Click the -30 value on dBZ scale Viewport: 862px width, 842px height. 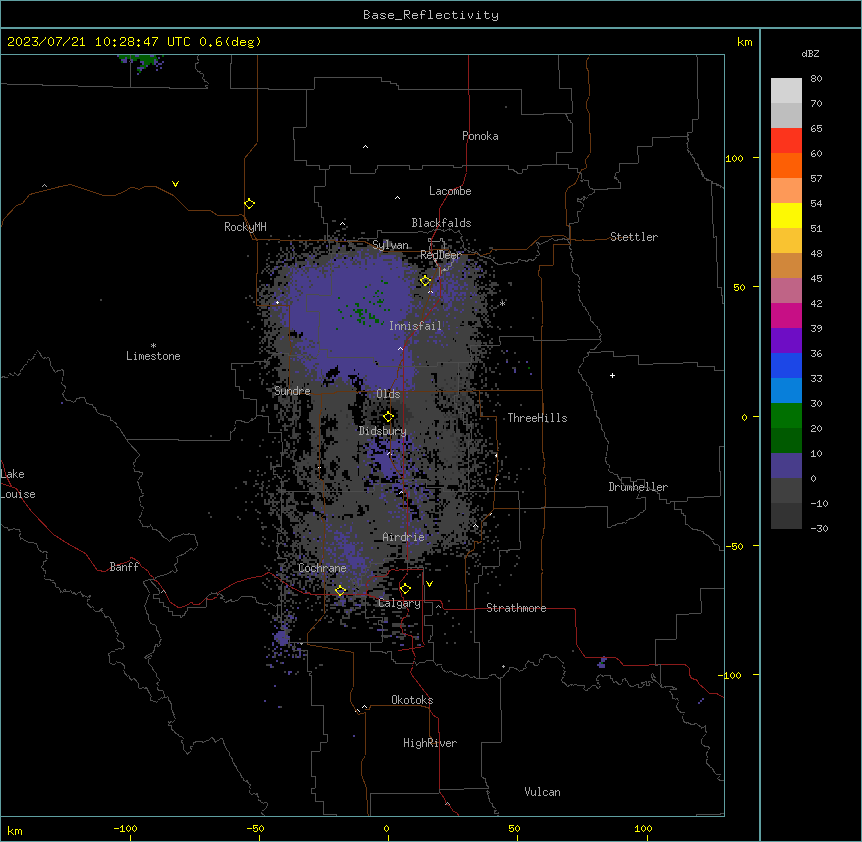pyautogui.click(x=819, y=528)
